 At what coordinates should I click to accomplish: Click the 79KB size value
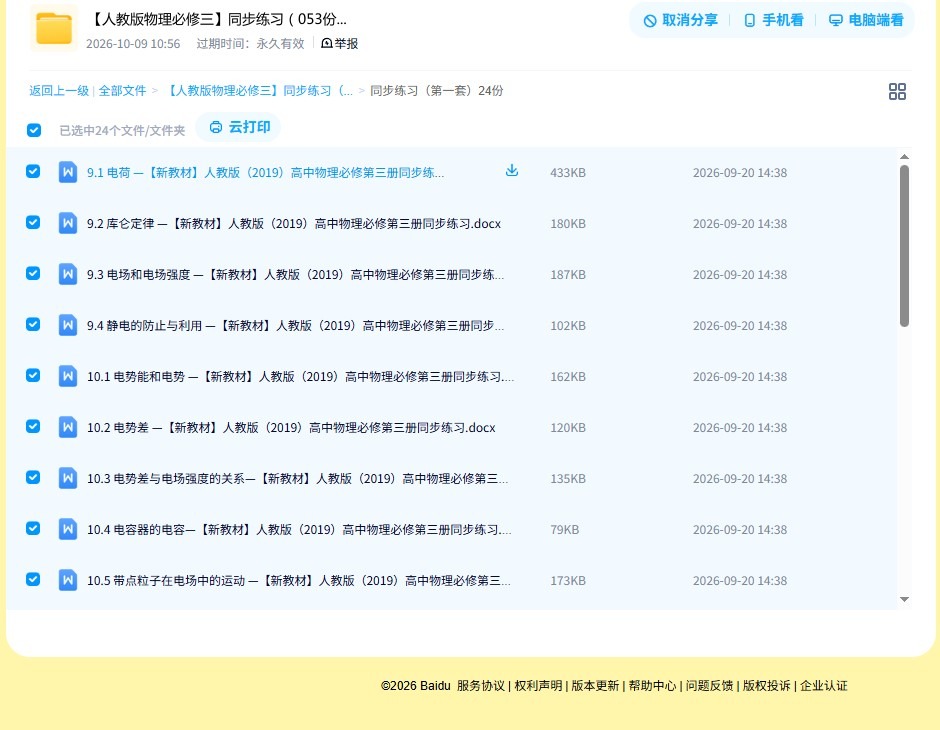click(565, 530)
